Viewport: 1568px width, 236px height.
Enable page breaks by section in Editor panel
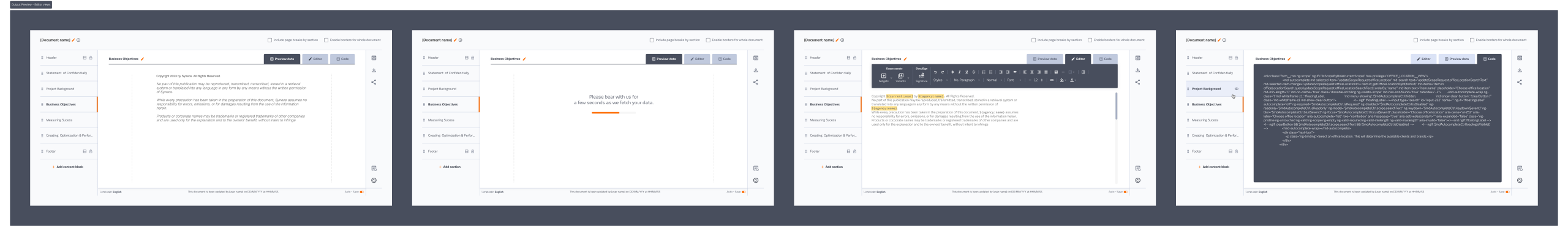coord(1033,40)
